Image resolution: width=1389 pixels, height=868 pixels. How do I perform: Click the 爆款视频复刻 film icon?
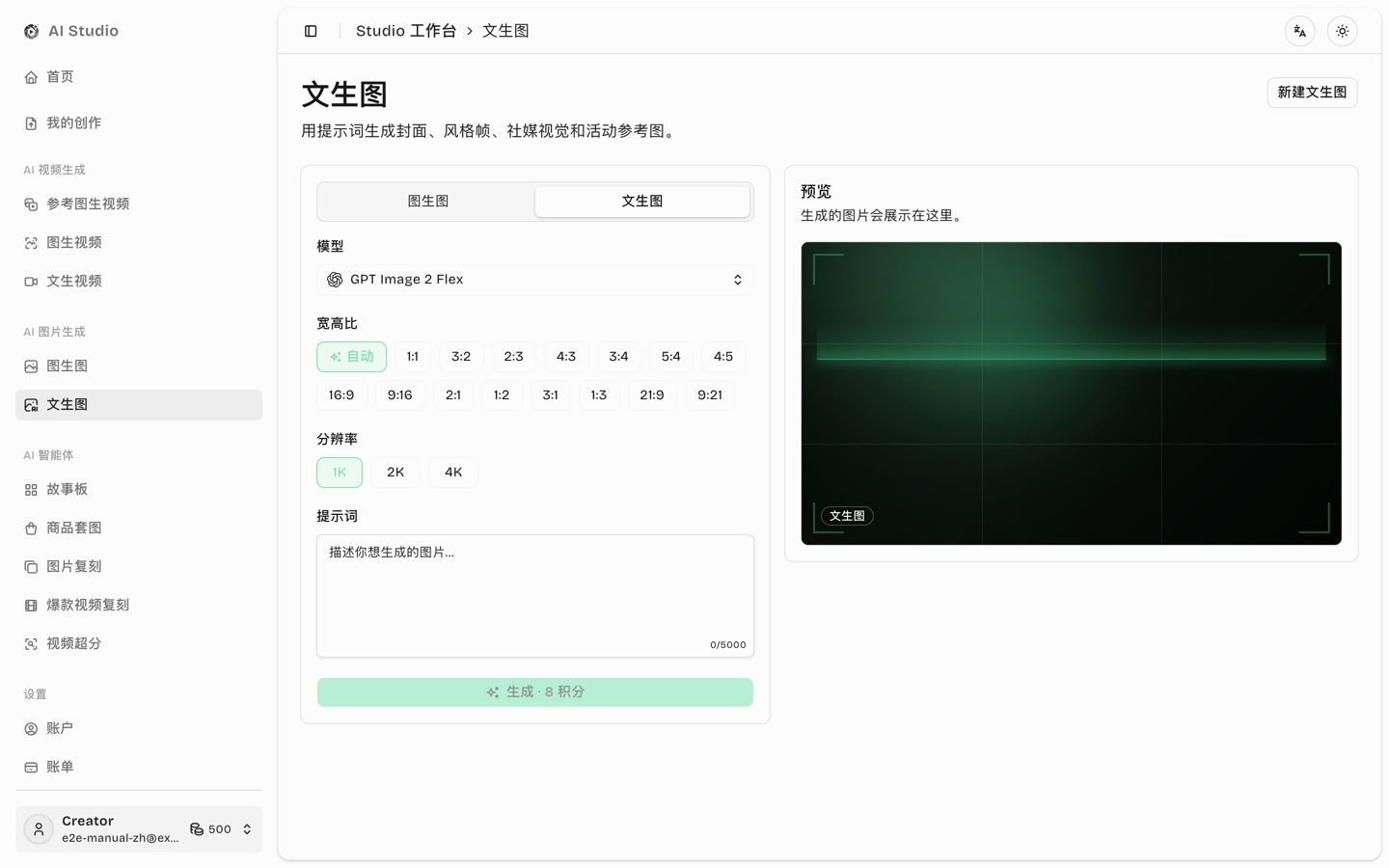(x=31, y=606)
